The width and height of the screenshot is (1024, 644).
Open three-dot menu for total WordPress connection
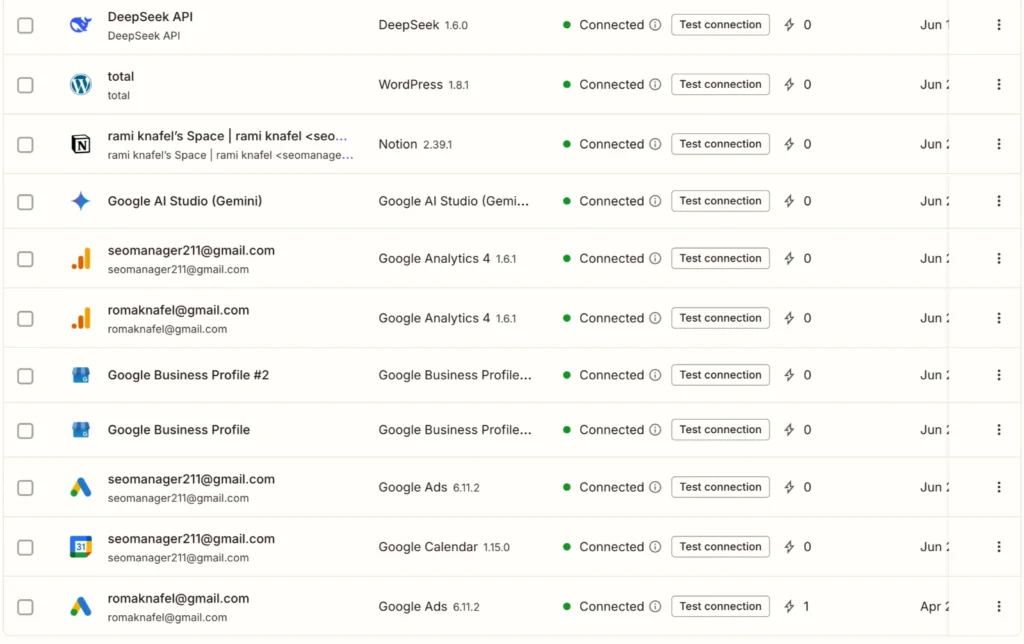coord(999,84)
